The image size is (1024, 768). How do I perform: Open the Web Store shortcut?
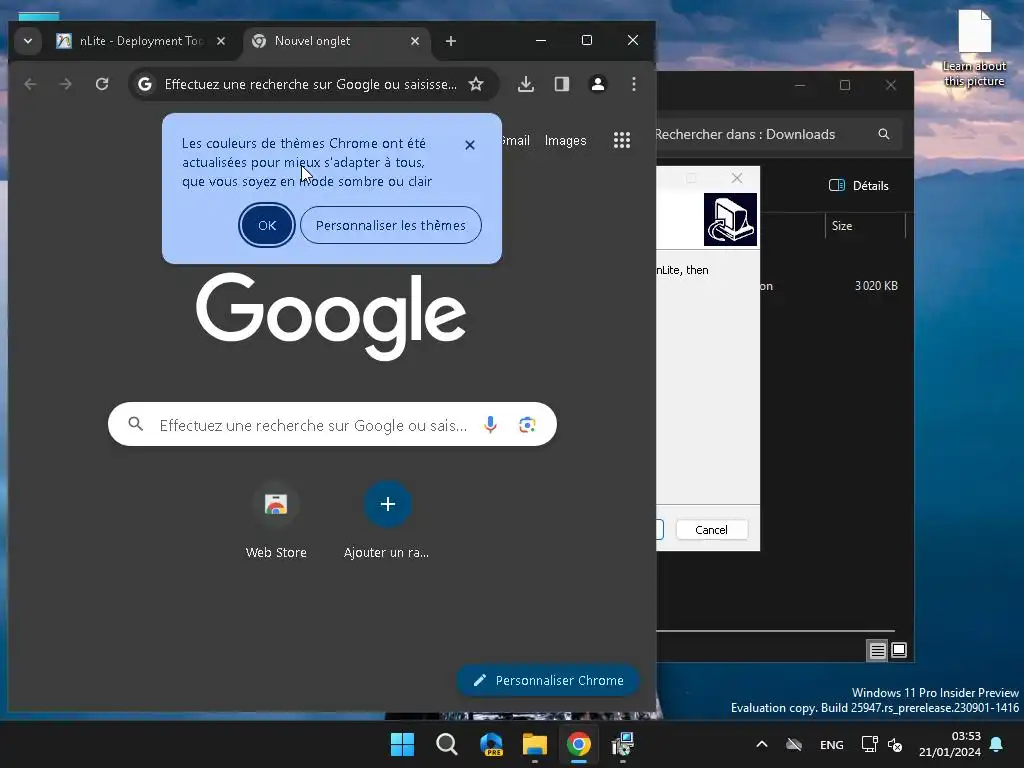276,519
